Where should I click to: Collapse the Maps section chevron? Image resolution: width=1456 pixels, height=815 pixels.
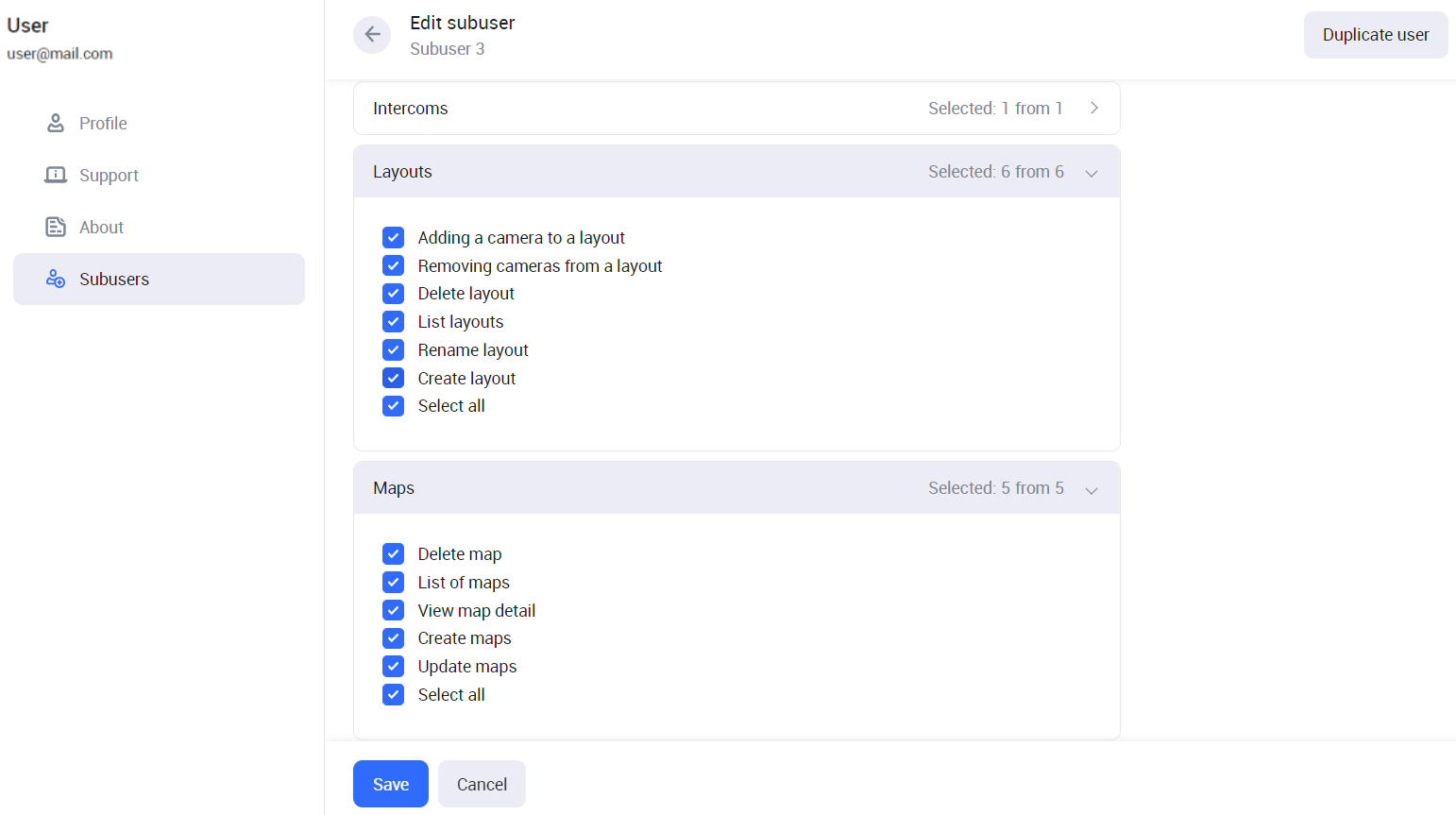click(x=1092, y=489)
